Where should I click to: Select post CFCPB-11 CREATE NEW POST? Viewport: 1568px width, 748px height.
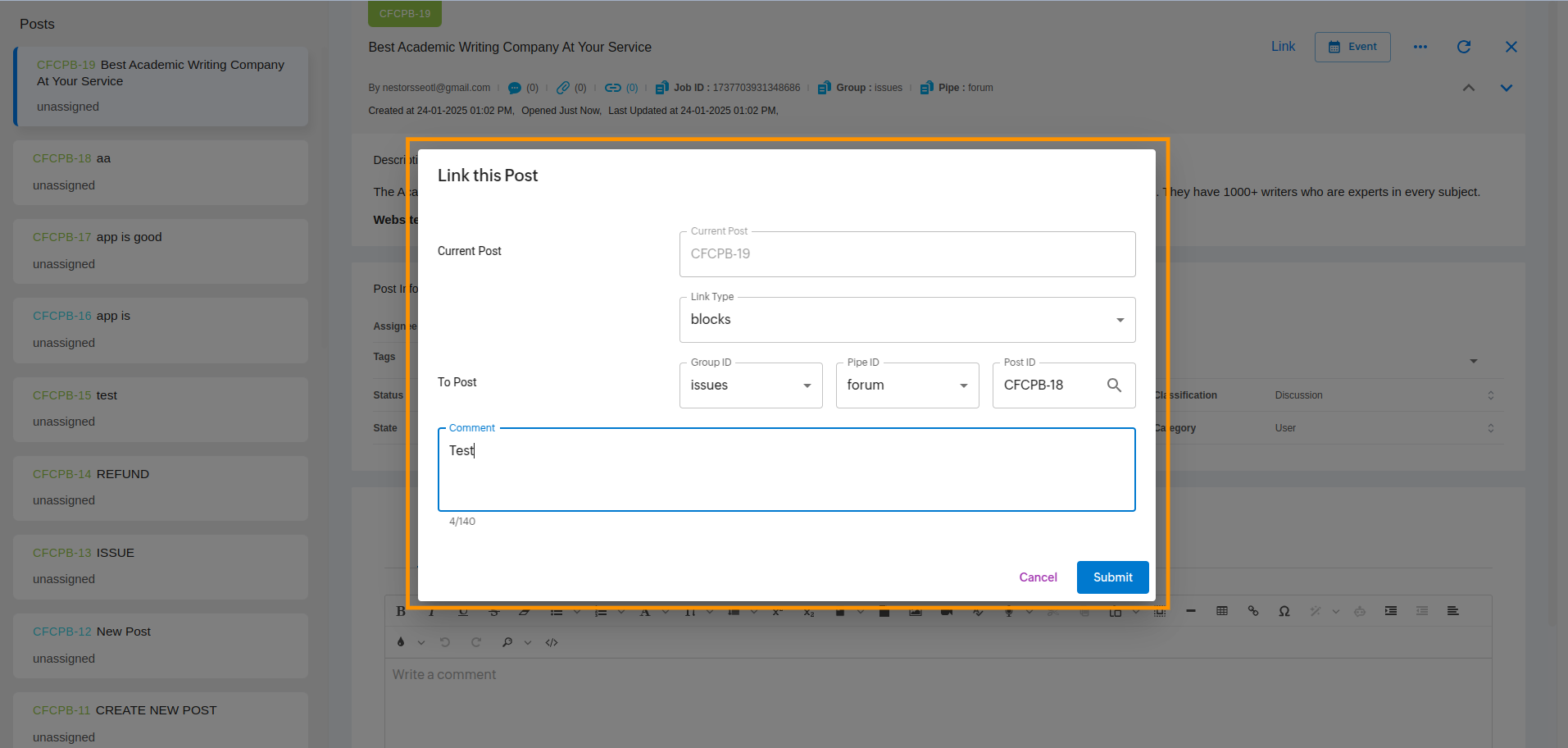pos(161,720)
